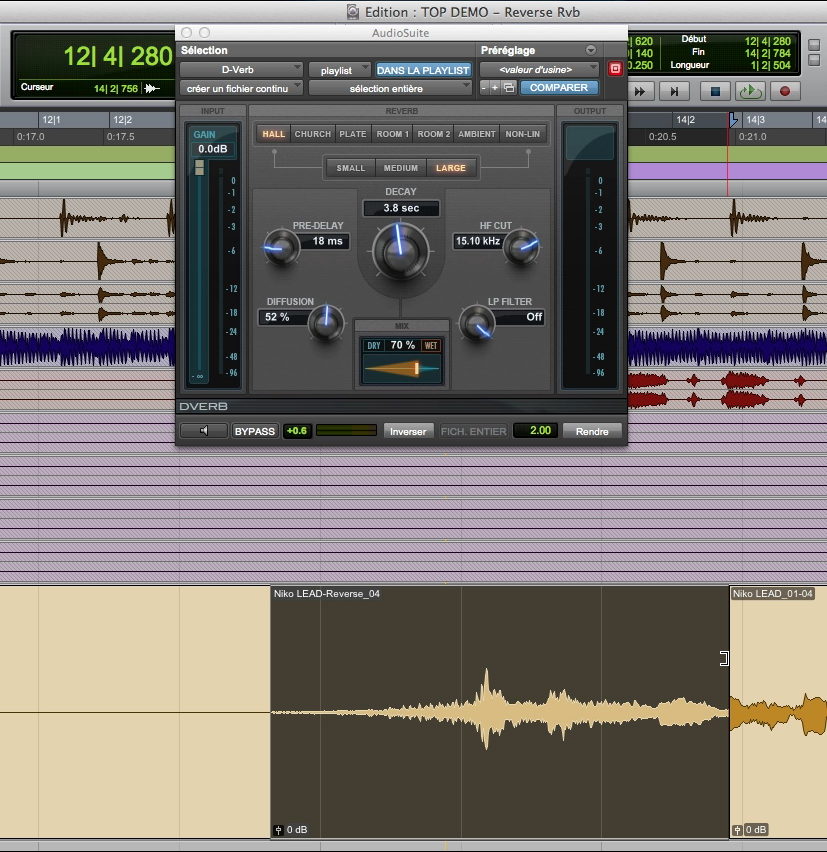Select the HALL reverb algorithm

click(273, 134)
